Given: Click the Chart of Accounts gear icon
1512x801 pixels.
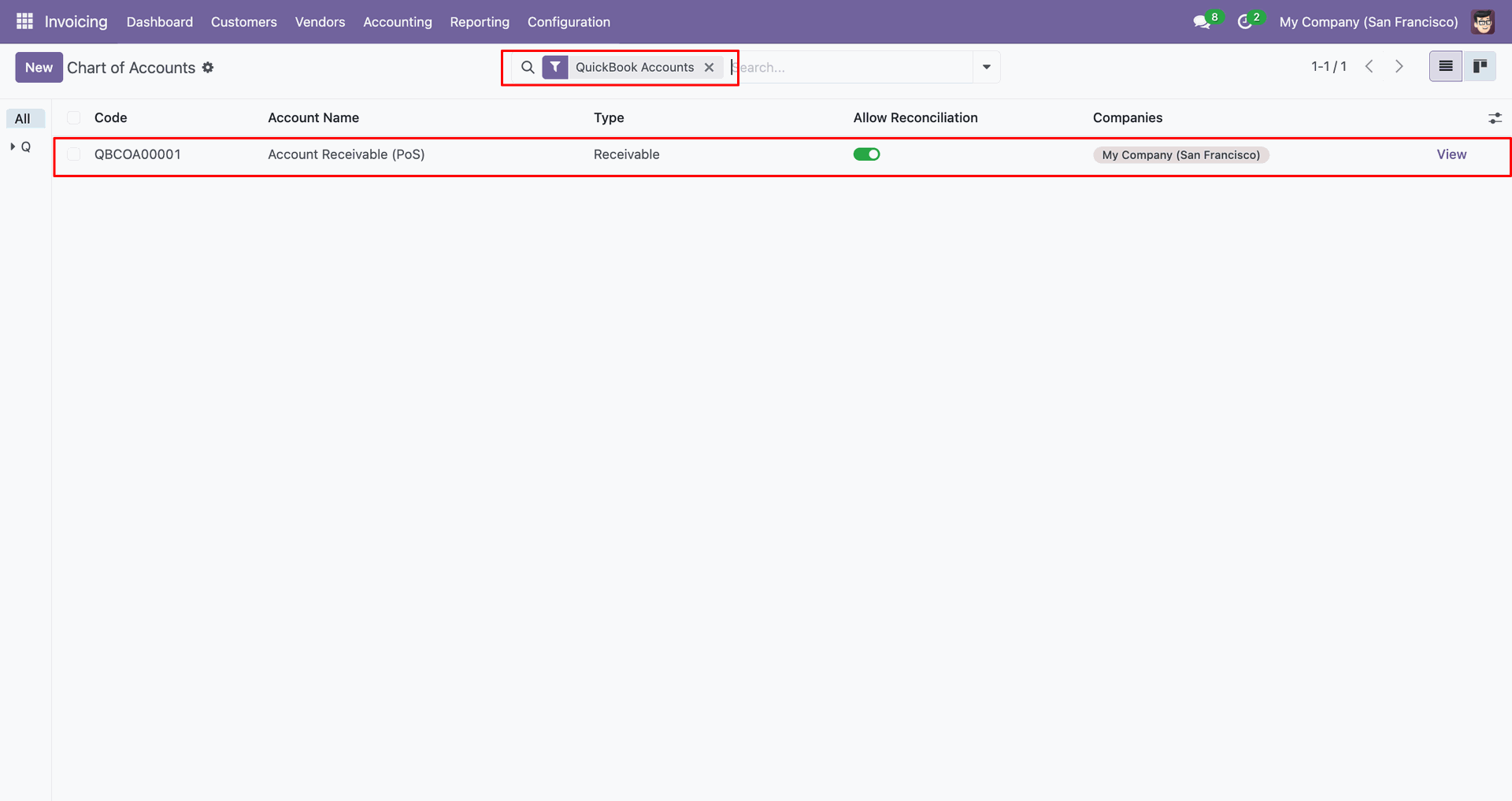Looking at the screenshot, I should (x=208, y=68).
